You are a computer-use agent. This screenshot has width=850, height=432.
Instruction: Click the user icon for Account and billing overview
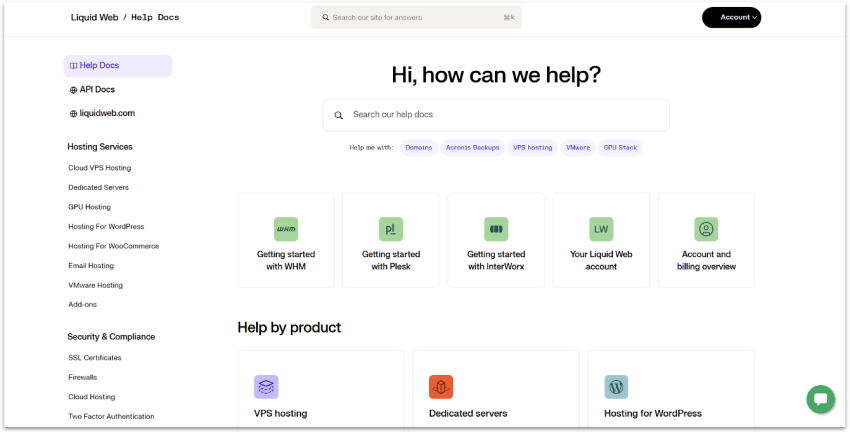click(x=706, y=229)
